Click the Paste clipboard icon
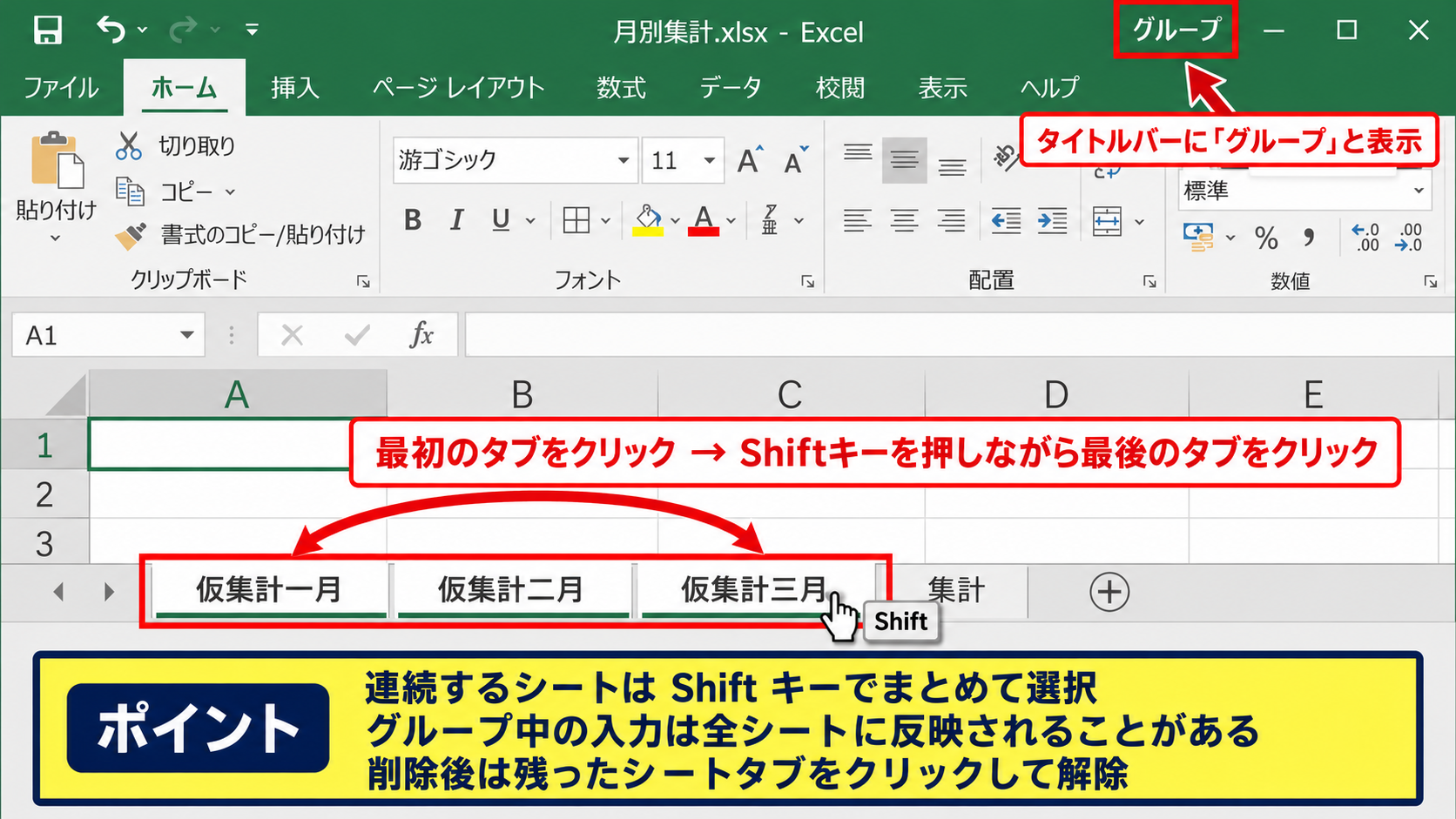Image resolution: width=1456 pixels, height=819 pixels. 57,159
